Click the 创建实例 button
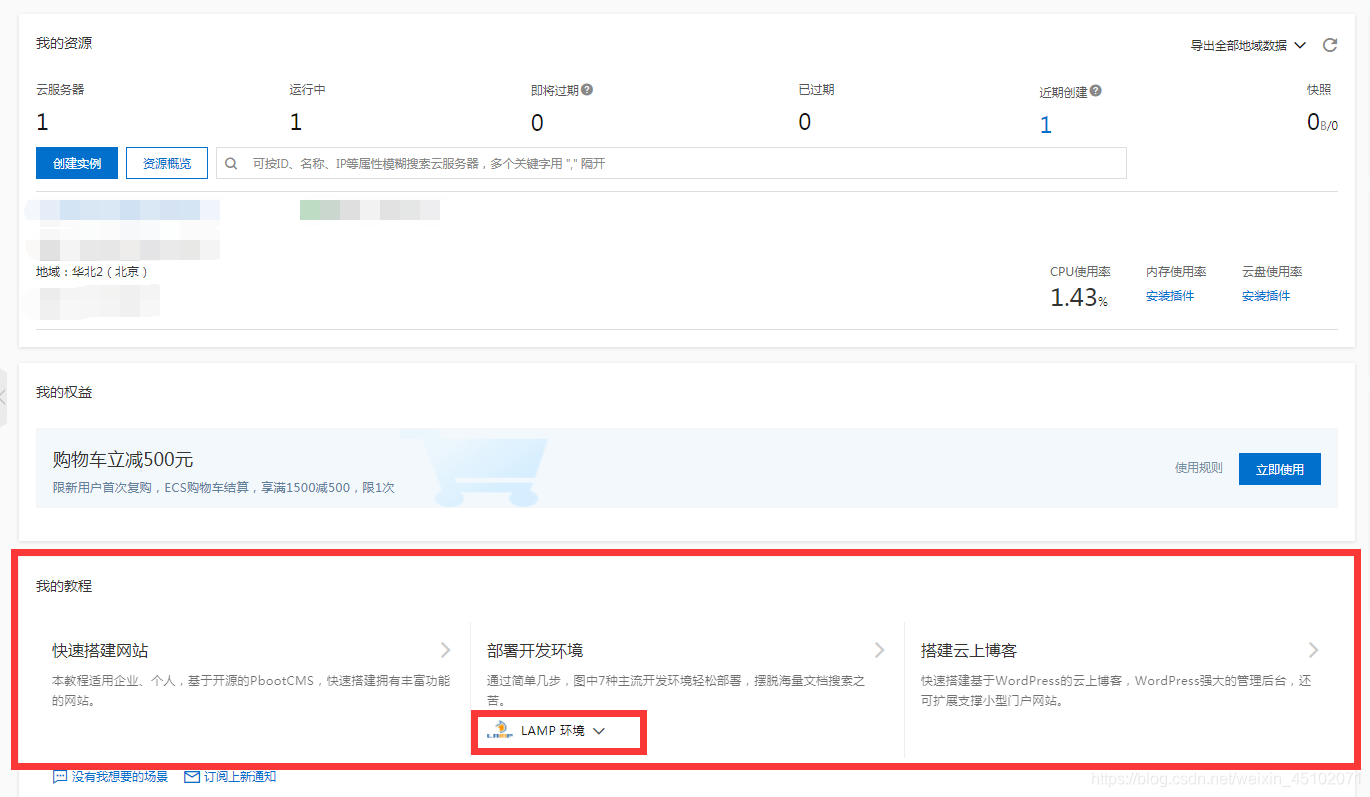The image size is (1370, 797). (76, 162)
